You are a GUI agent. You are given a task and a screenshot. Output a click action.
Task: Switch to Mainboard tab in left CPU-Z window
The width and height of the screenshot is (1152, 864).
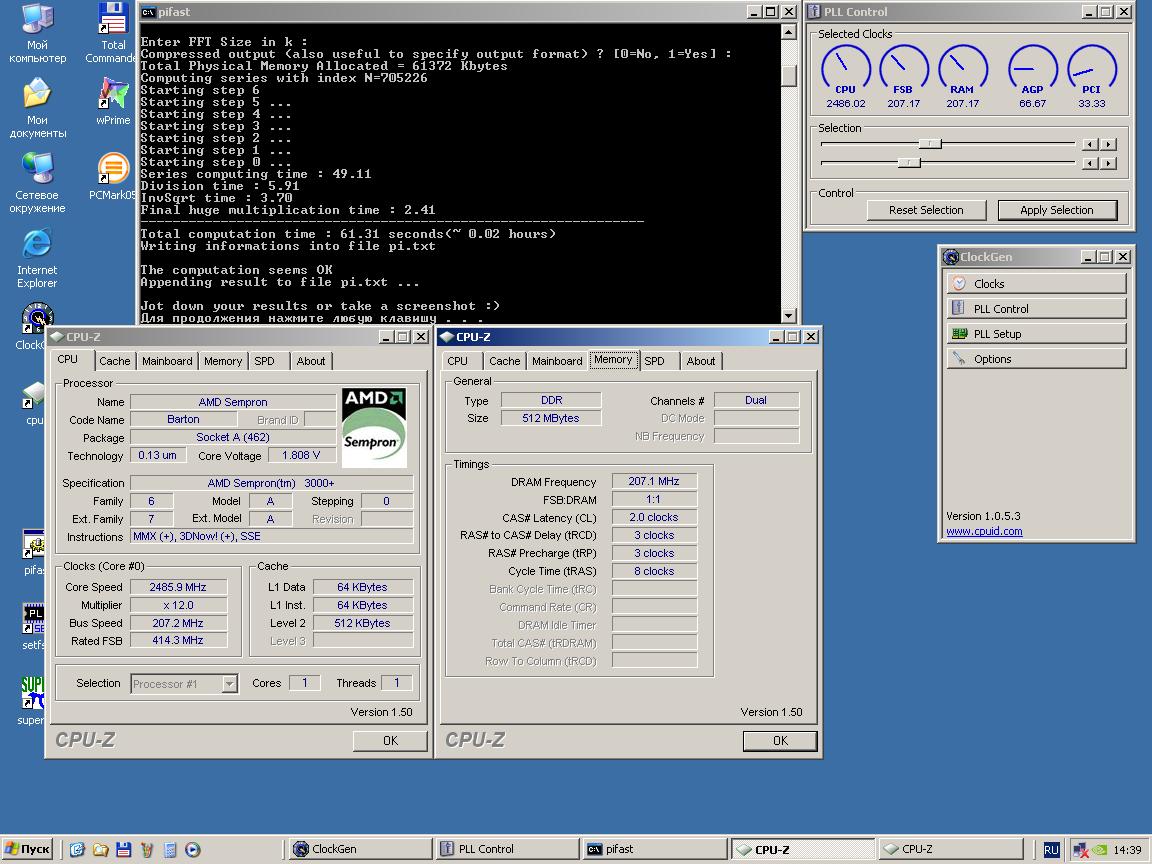coord(167,361)
